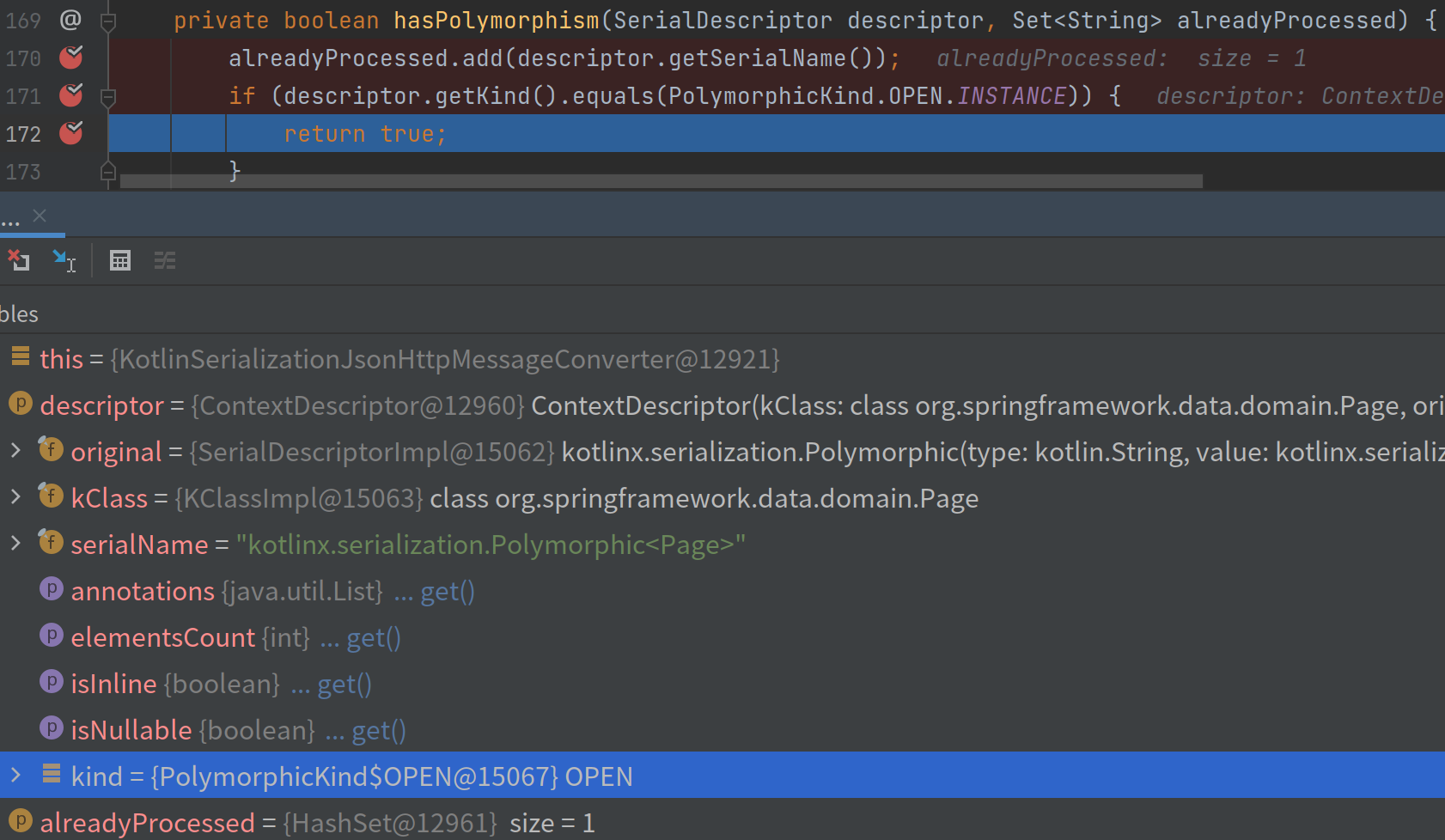Viewport: 1445px width, 840px height.
Task: Expand the original field node
Action: tap(15, 450)
